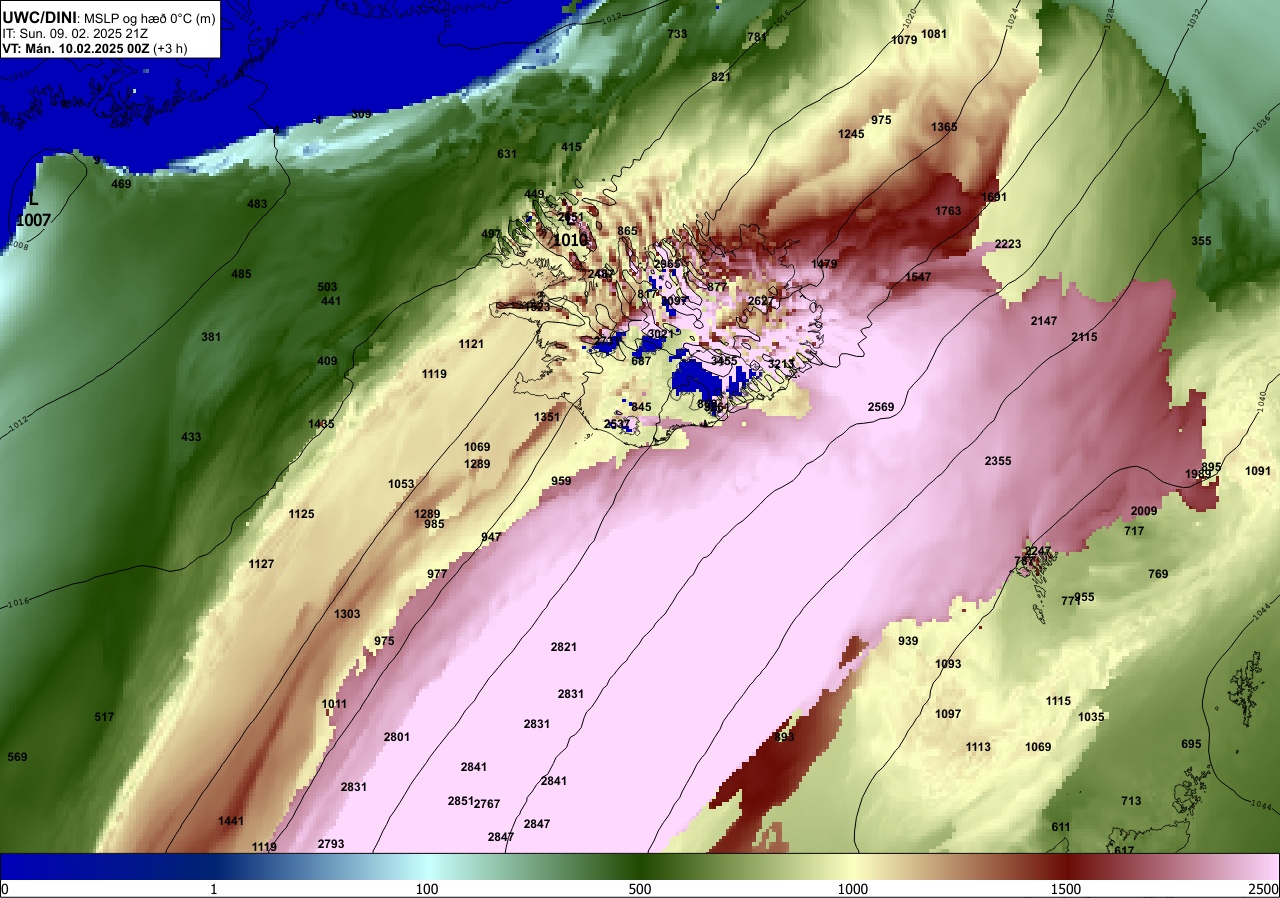Click the 2147 height value
This screenshot has height=898, width=1280.
[1044, 321]
